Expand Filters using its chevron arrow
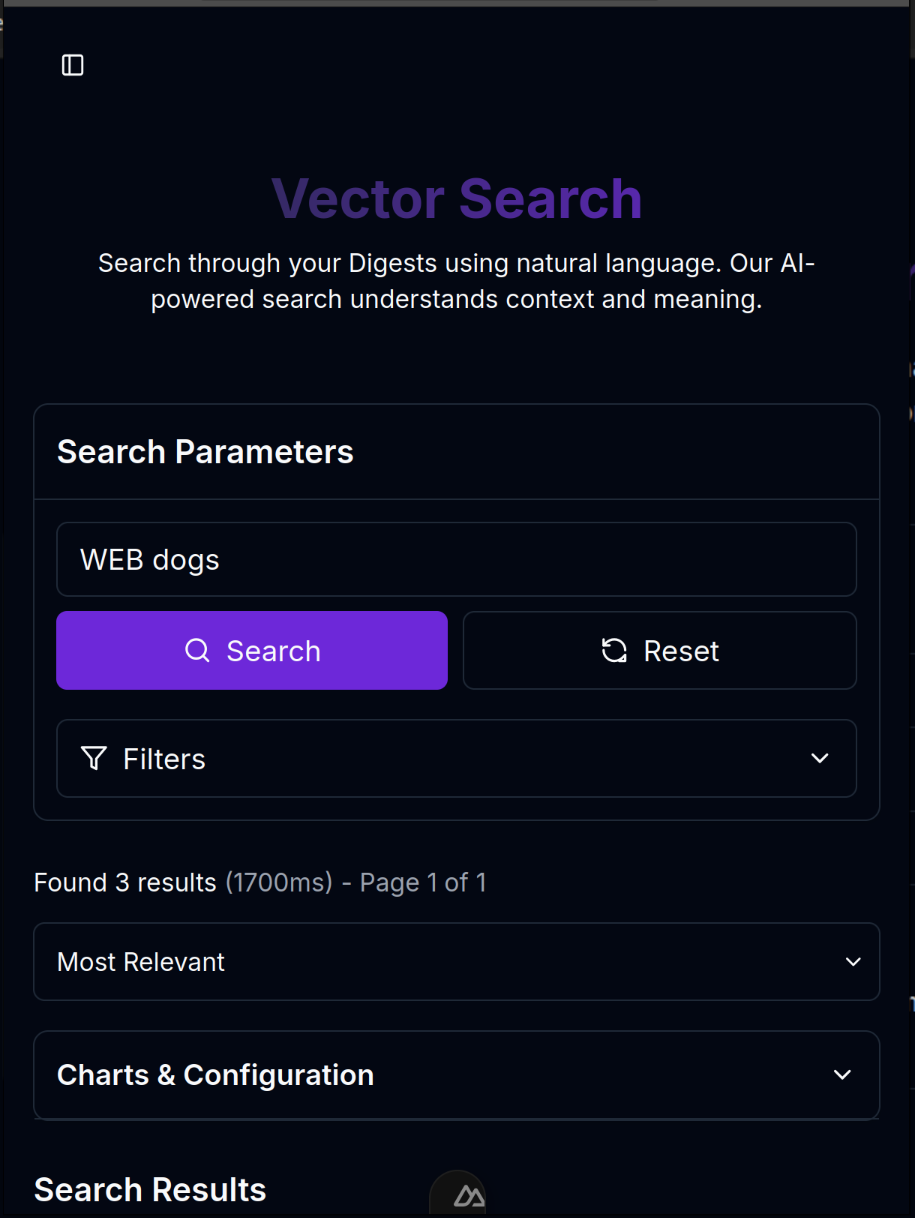 coord(820,758)
